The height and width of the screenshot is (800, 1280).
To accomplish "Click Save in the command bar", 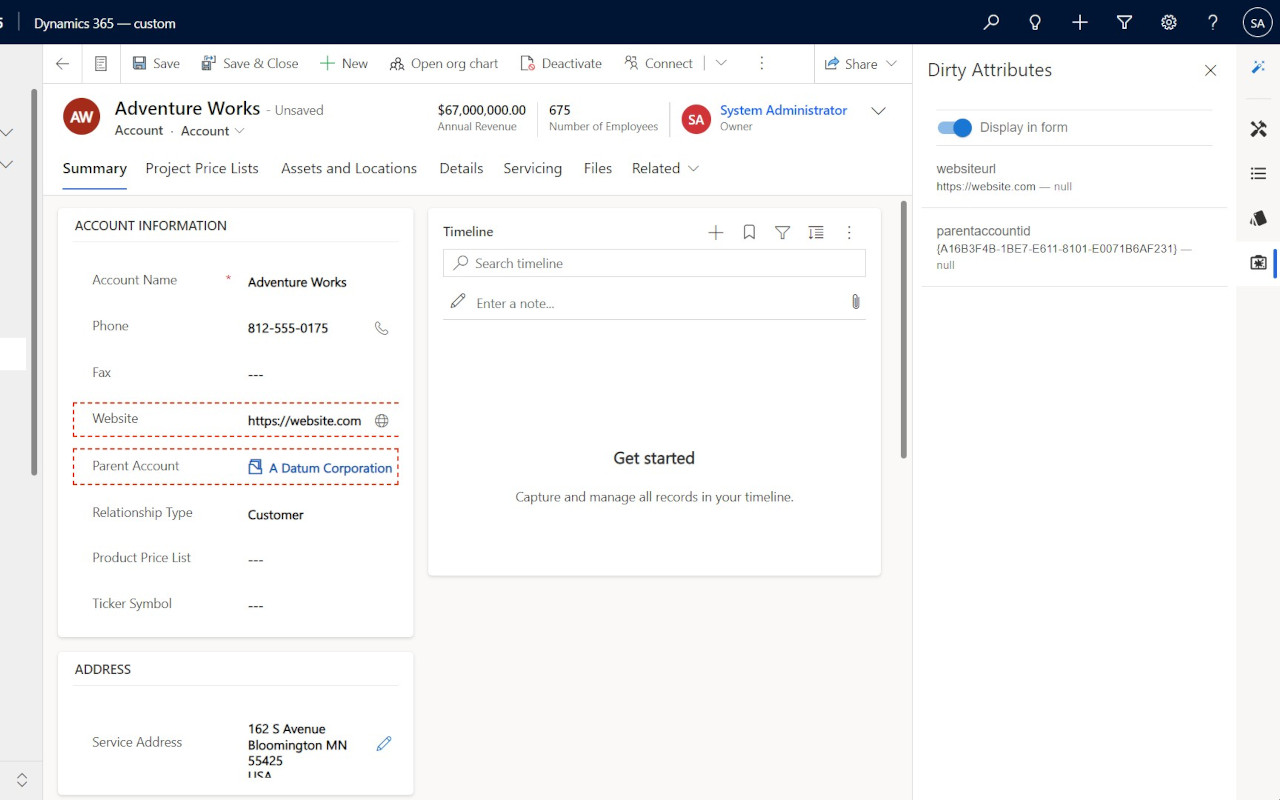I will tap(156, 63).
